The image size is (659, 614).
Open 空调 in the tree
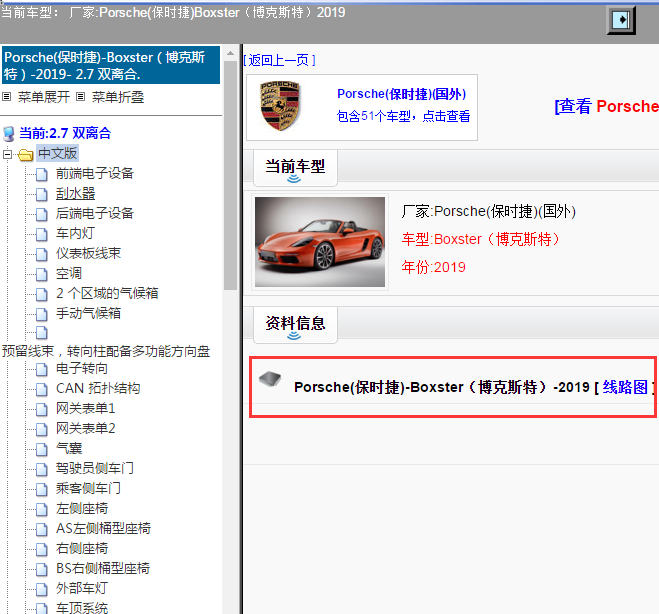69,273
